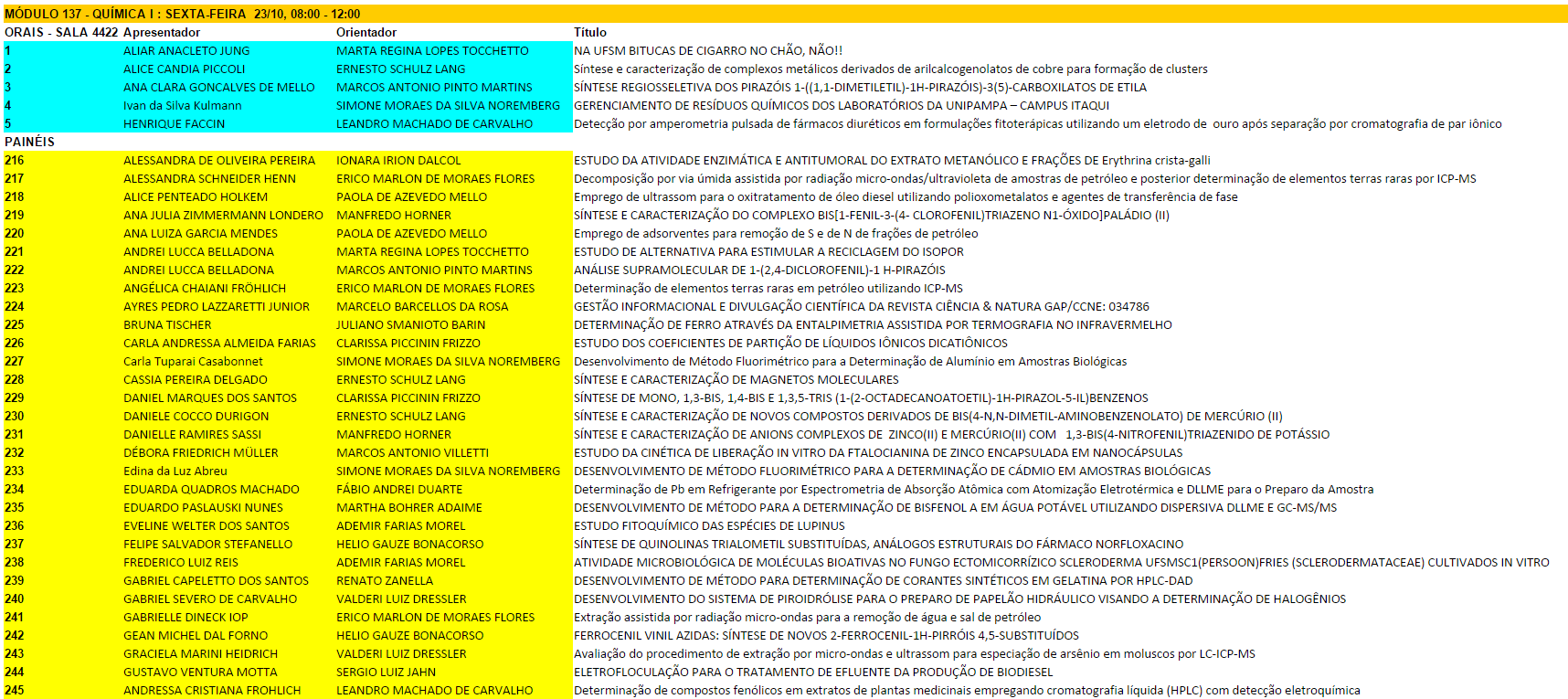This screenshot has height=699, width=1568.
Task: Select advisor "FÁBIO ANDREI DUARTE"
Action: pyautogui.click(x=399, y=489)
